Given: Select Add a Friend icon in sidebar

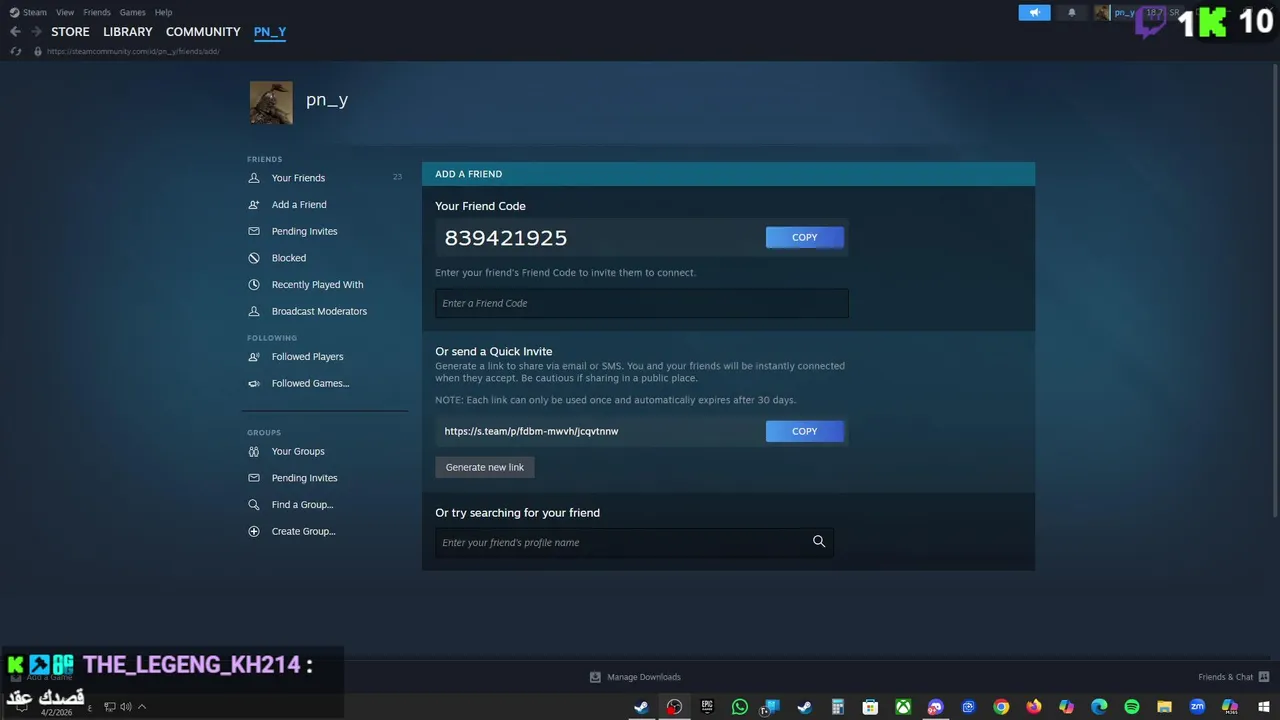Looking at the screenshot, I should (254, 205).
